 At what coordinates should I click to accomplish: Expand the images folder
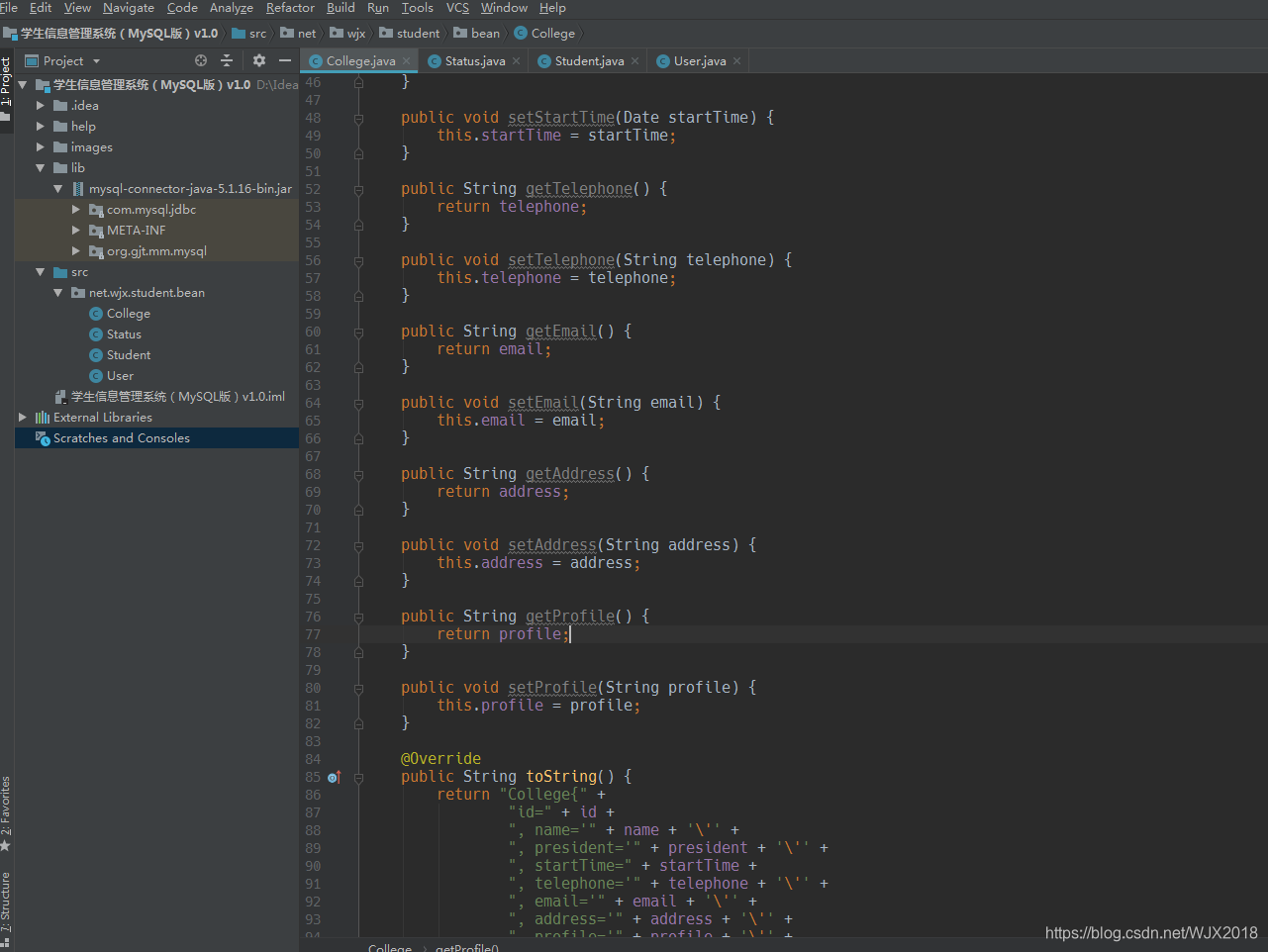41,147
